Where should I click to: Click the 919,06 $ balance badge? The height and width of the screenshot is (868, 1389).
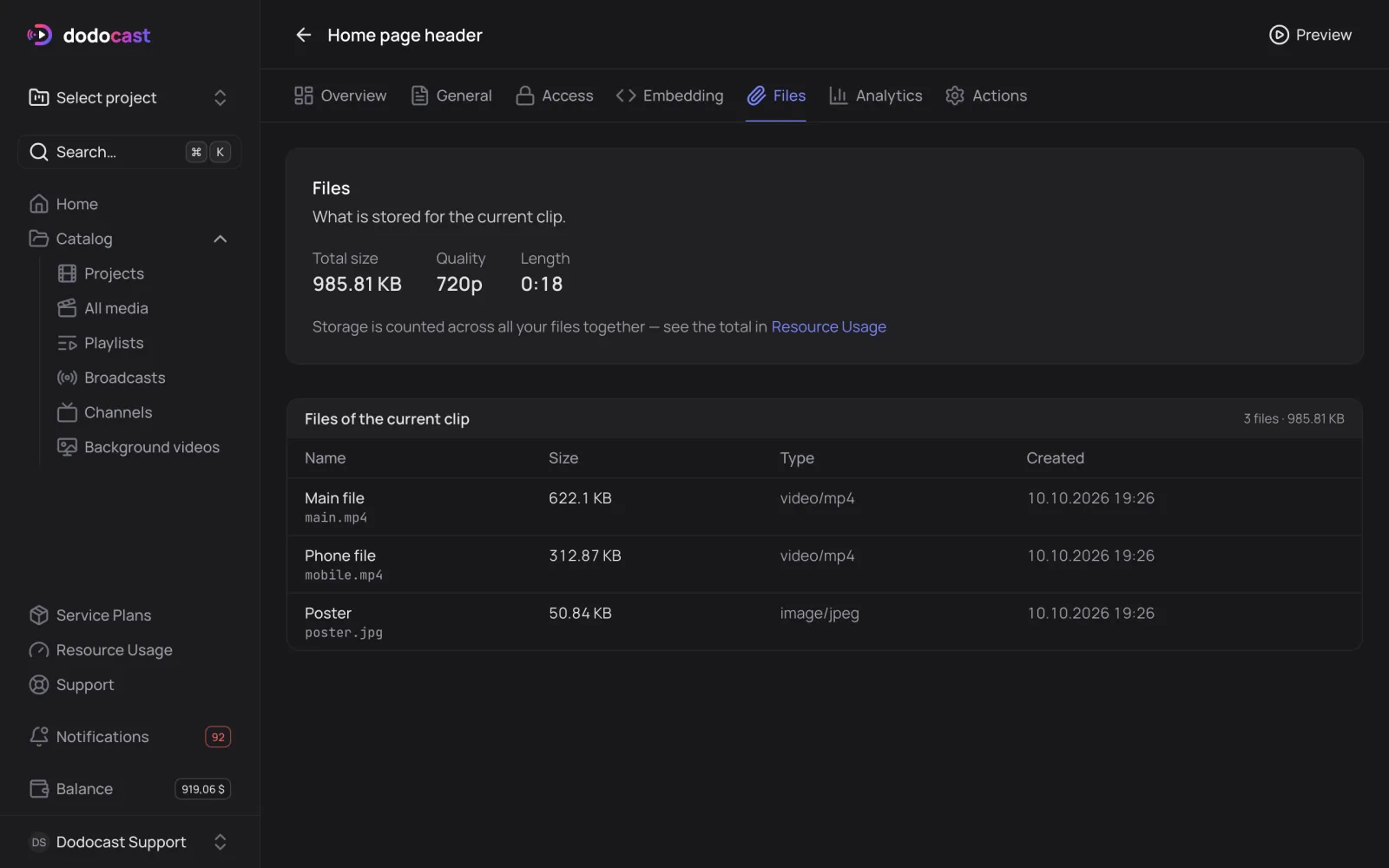pyautogui.click(x=203, y=789)
